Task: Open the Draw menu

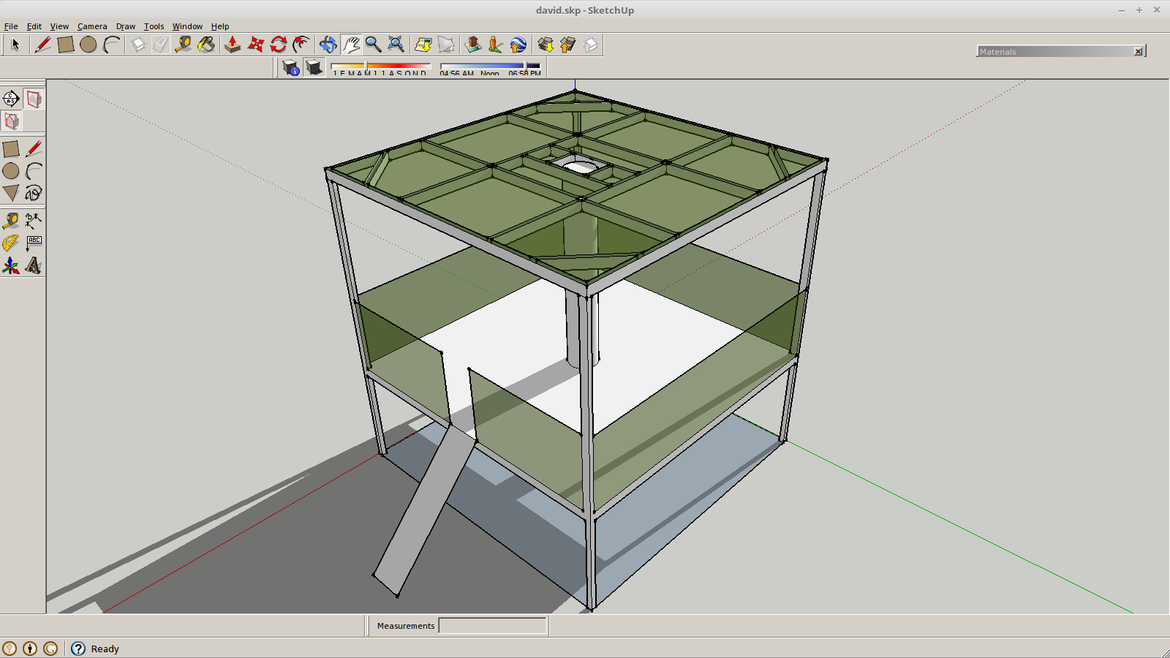Action: [125, 26]
